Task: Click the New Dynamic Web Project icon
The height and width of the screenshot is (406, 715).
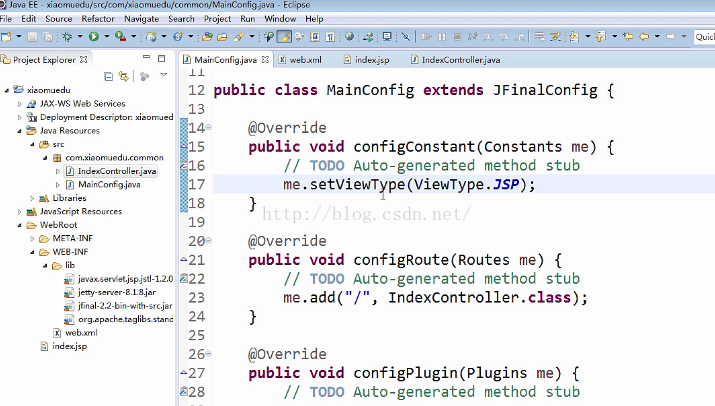Action: (151, 36)
